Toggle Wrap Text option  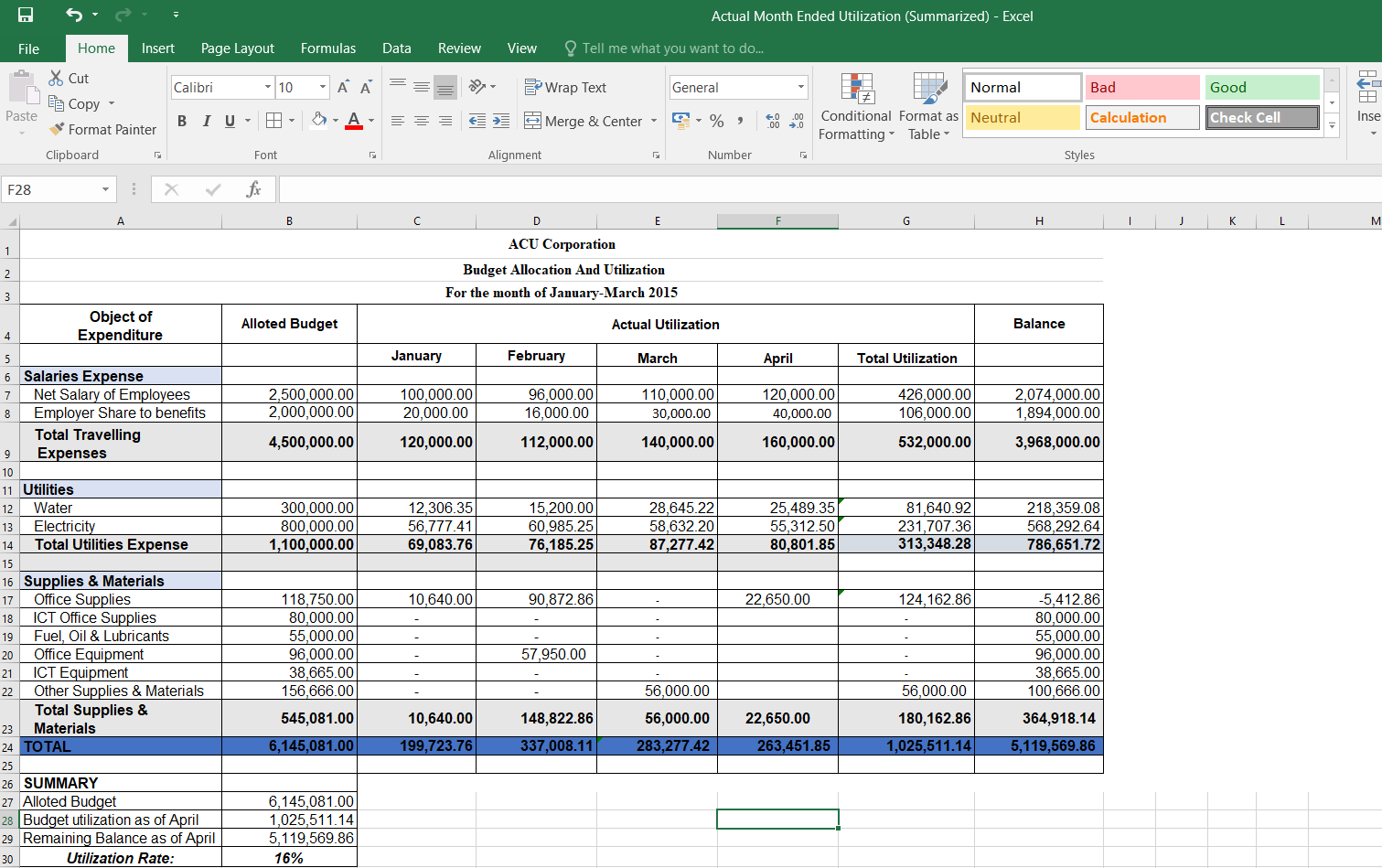565,88
